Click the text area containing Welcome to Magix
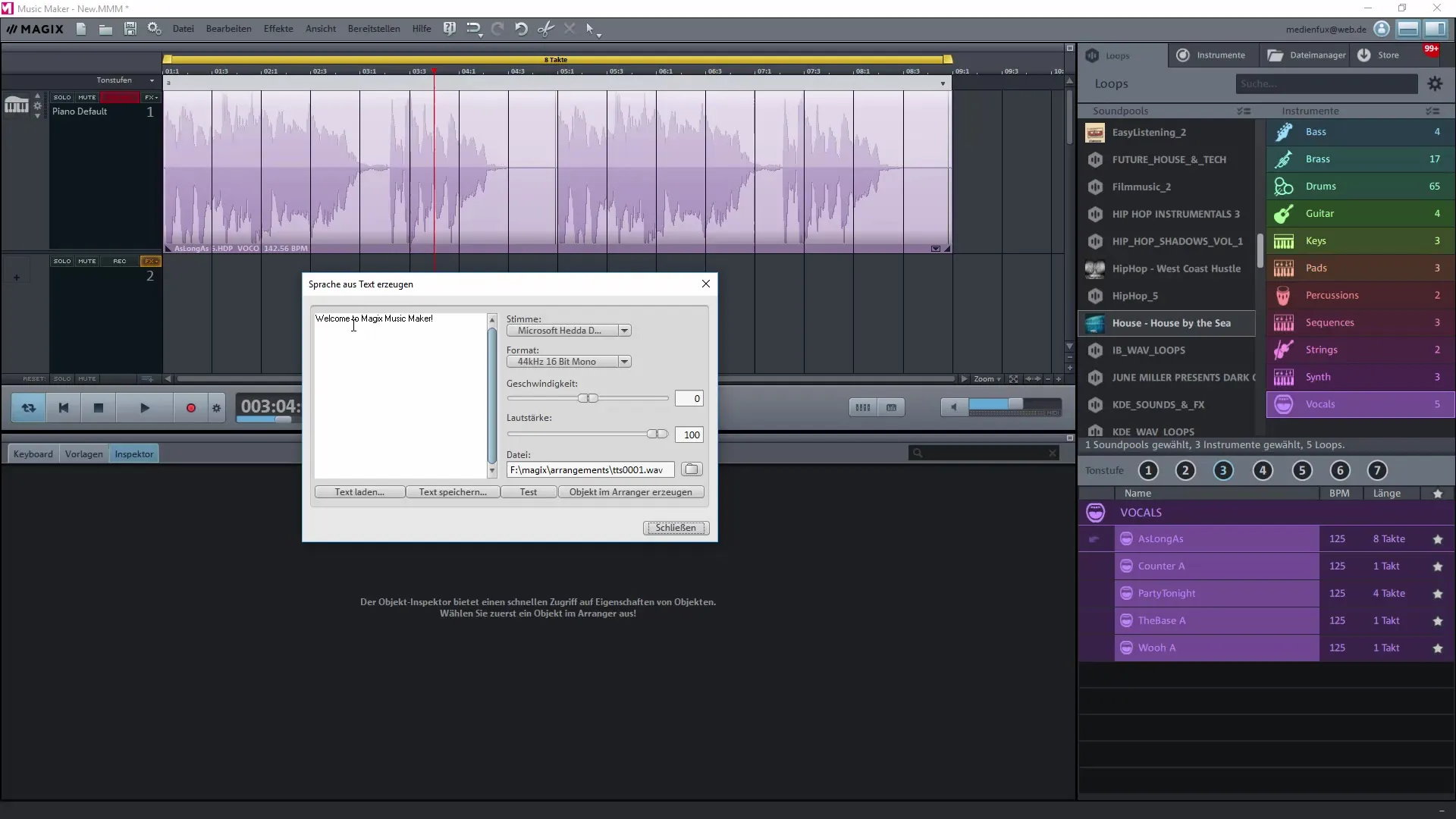 [x=400, y=395]
